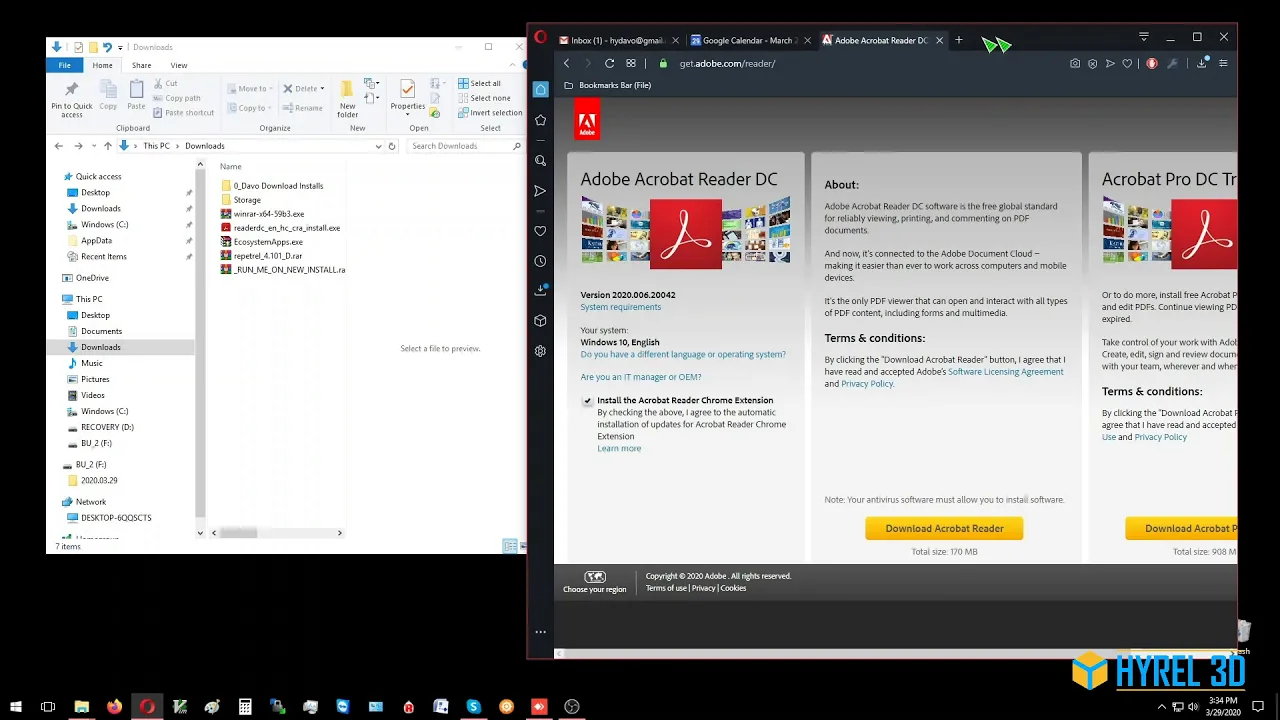This screenshot has height=720, width=1280.
Task: Open Software Licensing Agreement link
Action: 1005,372
